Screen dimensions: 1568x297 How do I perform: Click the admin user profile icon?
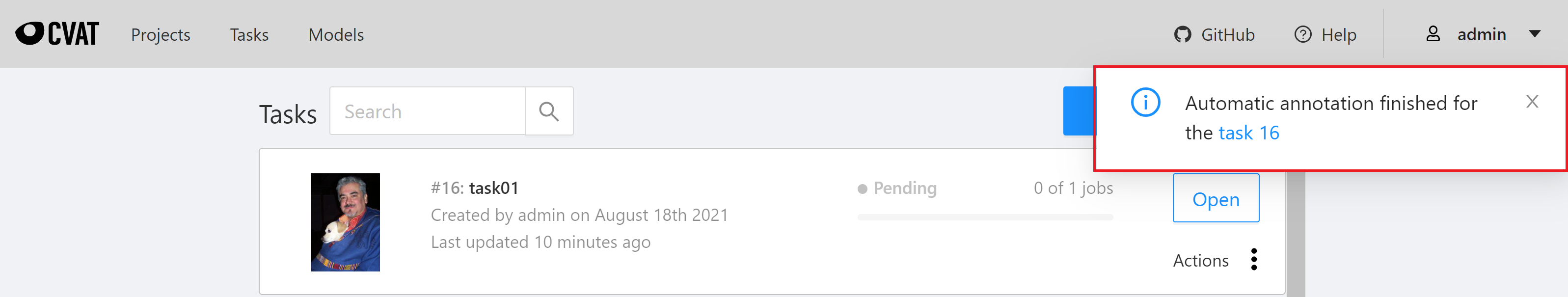1433,34
